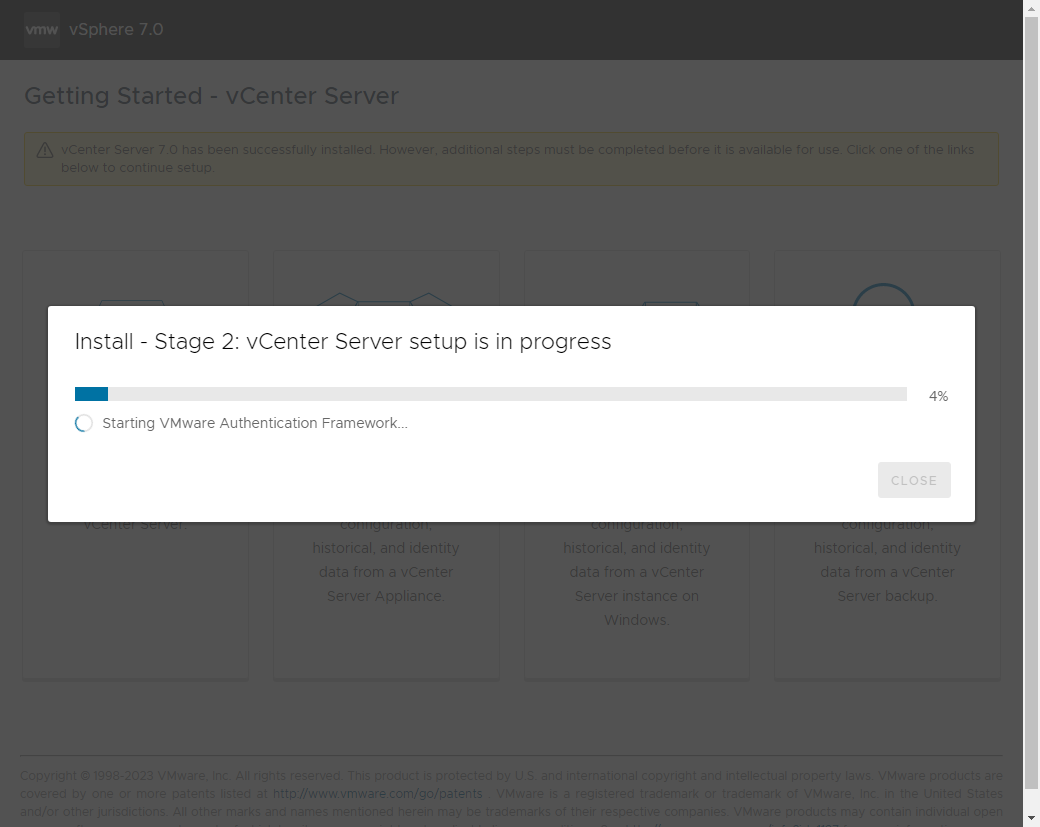Click the scrollbar down arrow
Image resolution: width=1040 pixels, height=827 pixels.
[x=1031, y=818]
